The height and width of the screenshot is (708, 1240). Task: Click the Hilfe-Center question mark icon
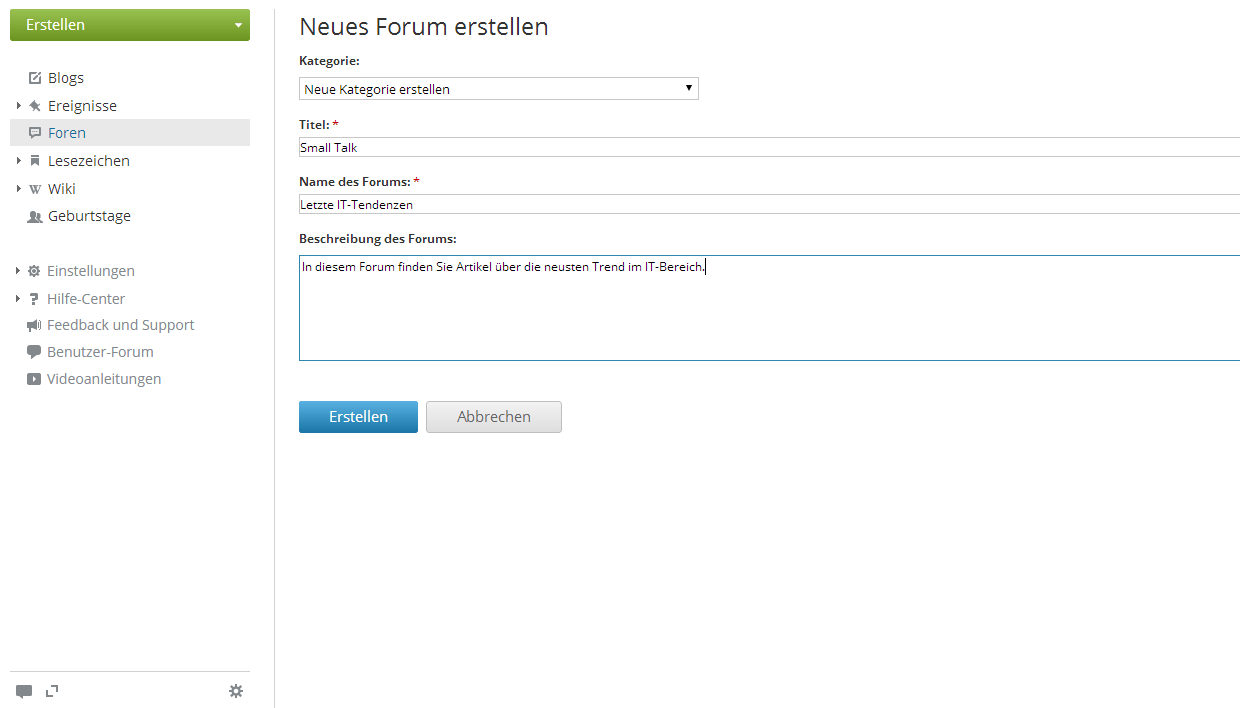[34, 299]
